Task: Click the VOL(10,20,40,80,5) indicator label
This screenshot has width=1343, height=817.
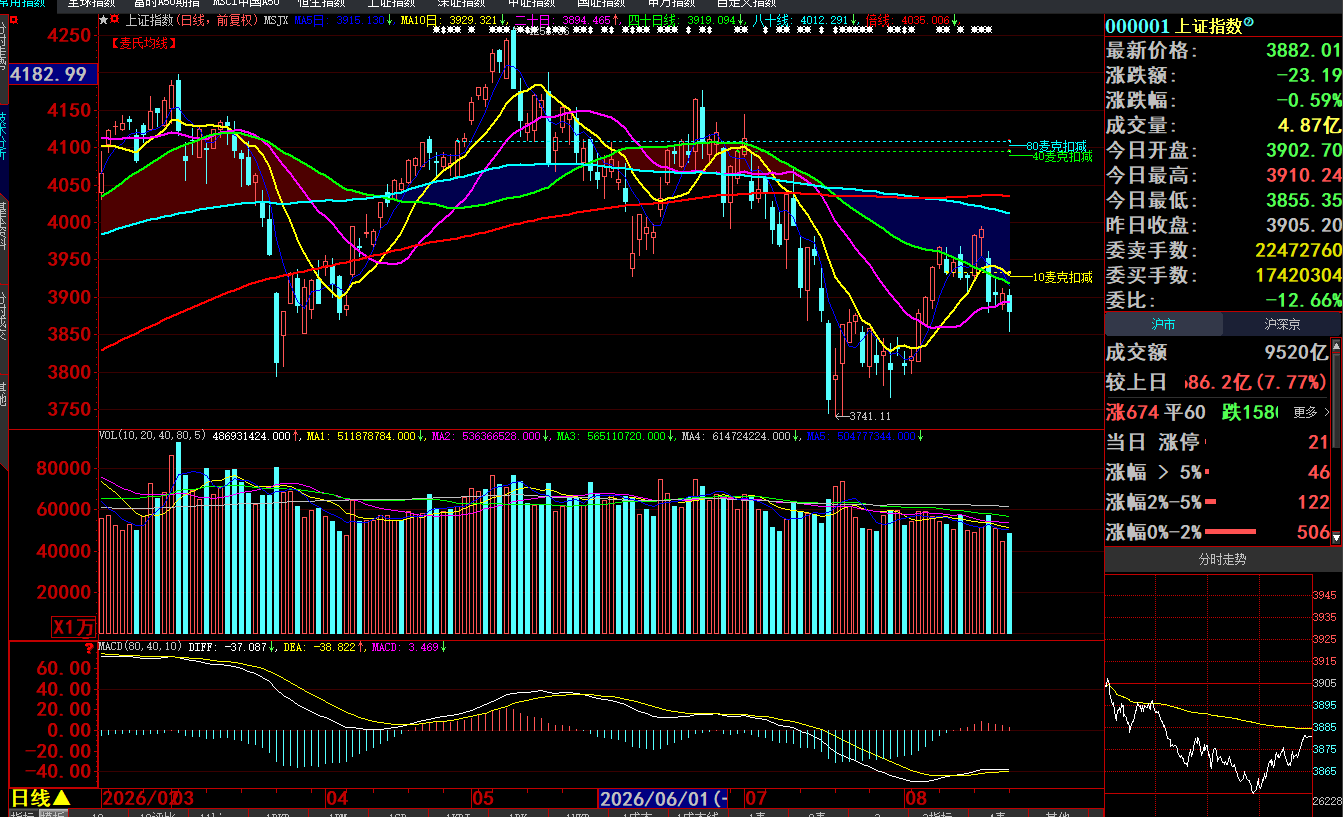Action: 152,436
